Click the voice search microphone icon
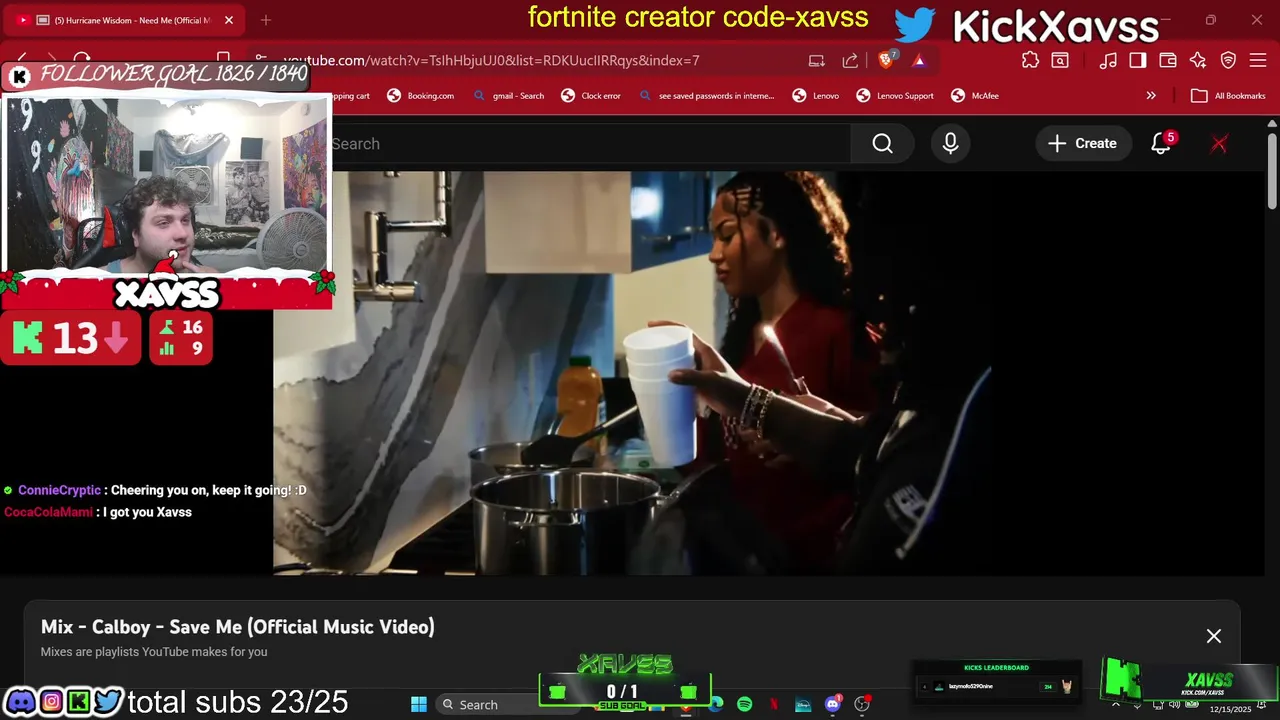 pos(950,144)
